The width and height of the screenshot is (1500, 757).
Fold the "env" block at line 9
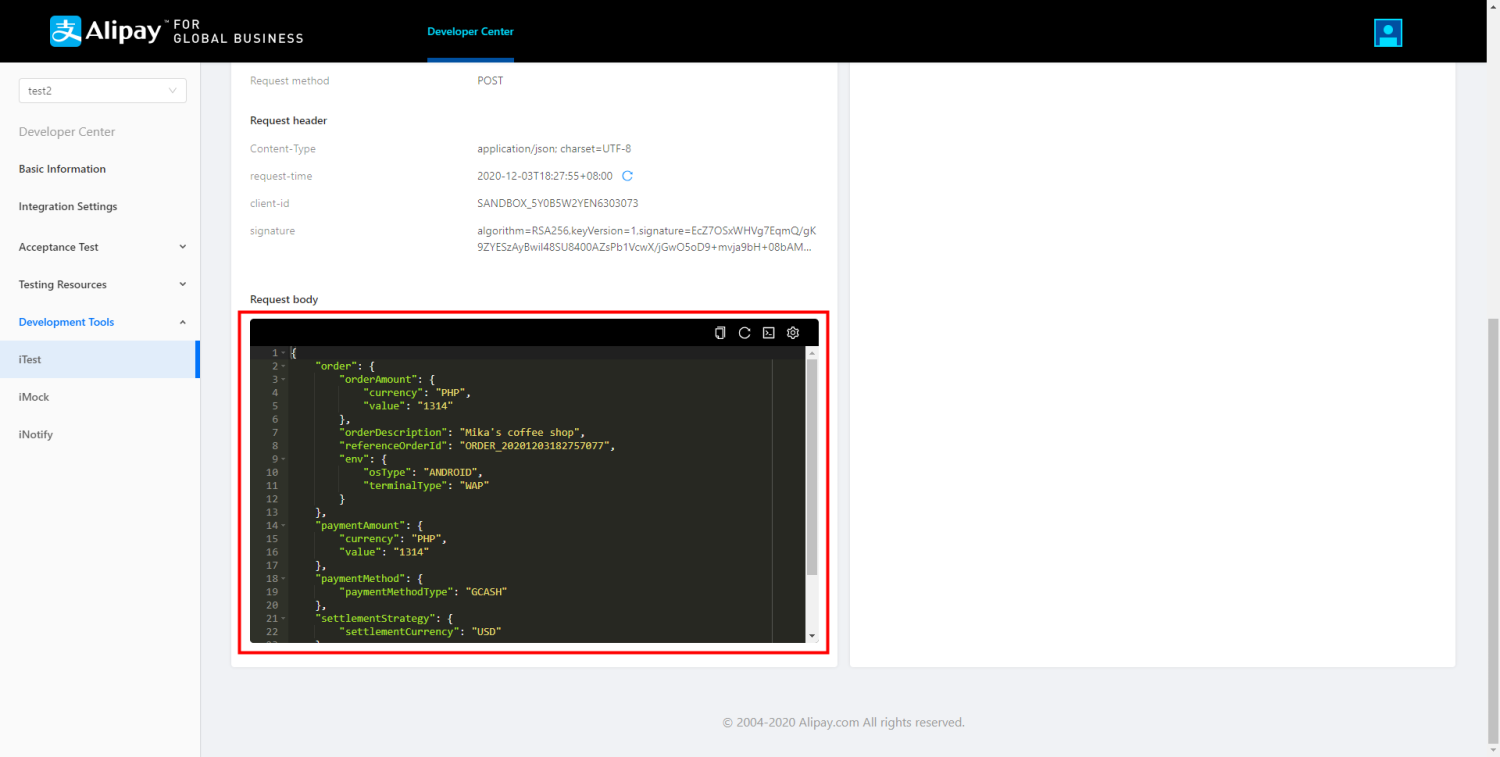(284, 459)
